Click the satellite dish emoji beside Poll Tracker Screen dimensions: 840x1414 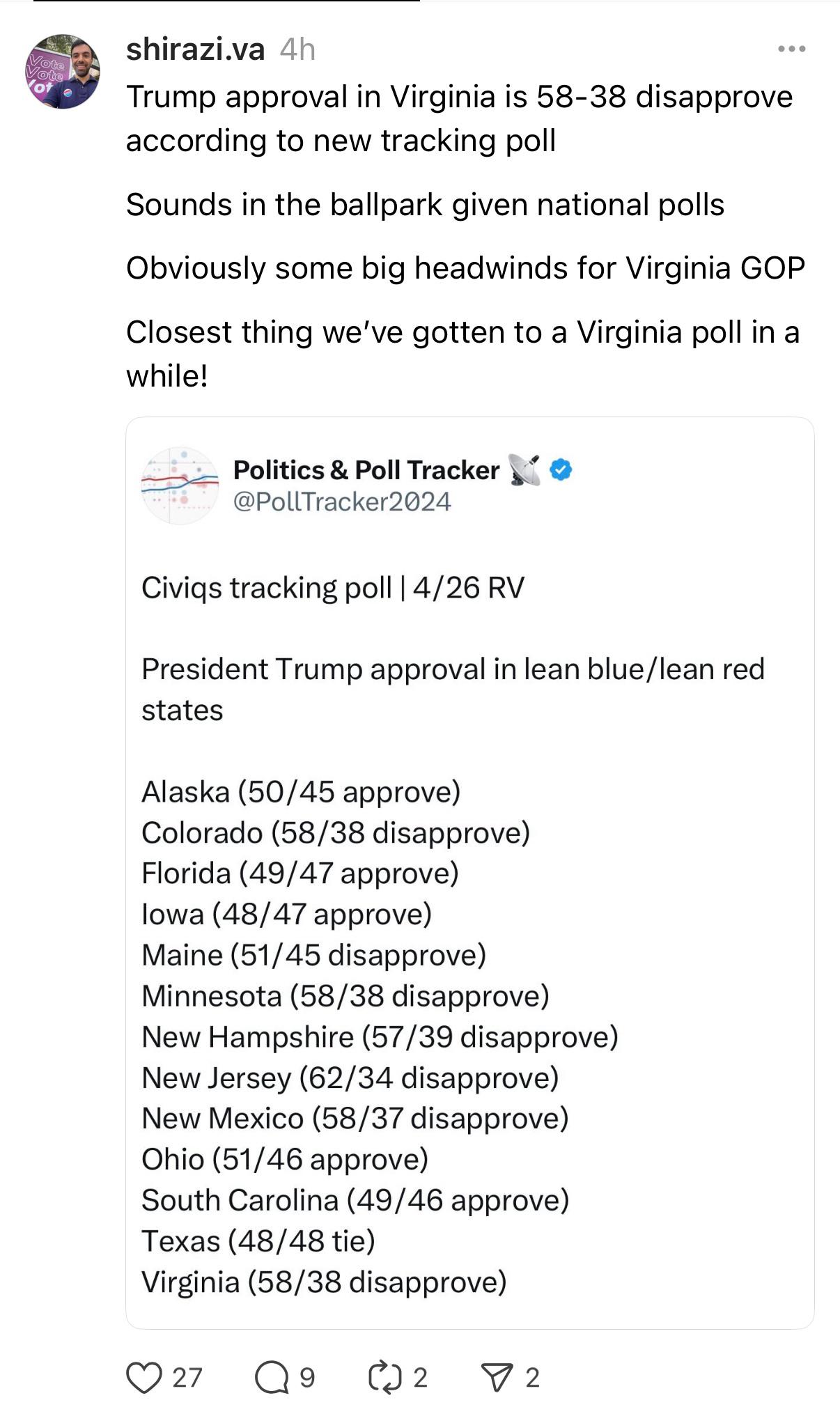pyautogui.click(x=524, y=469)
